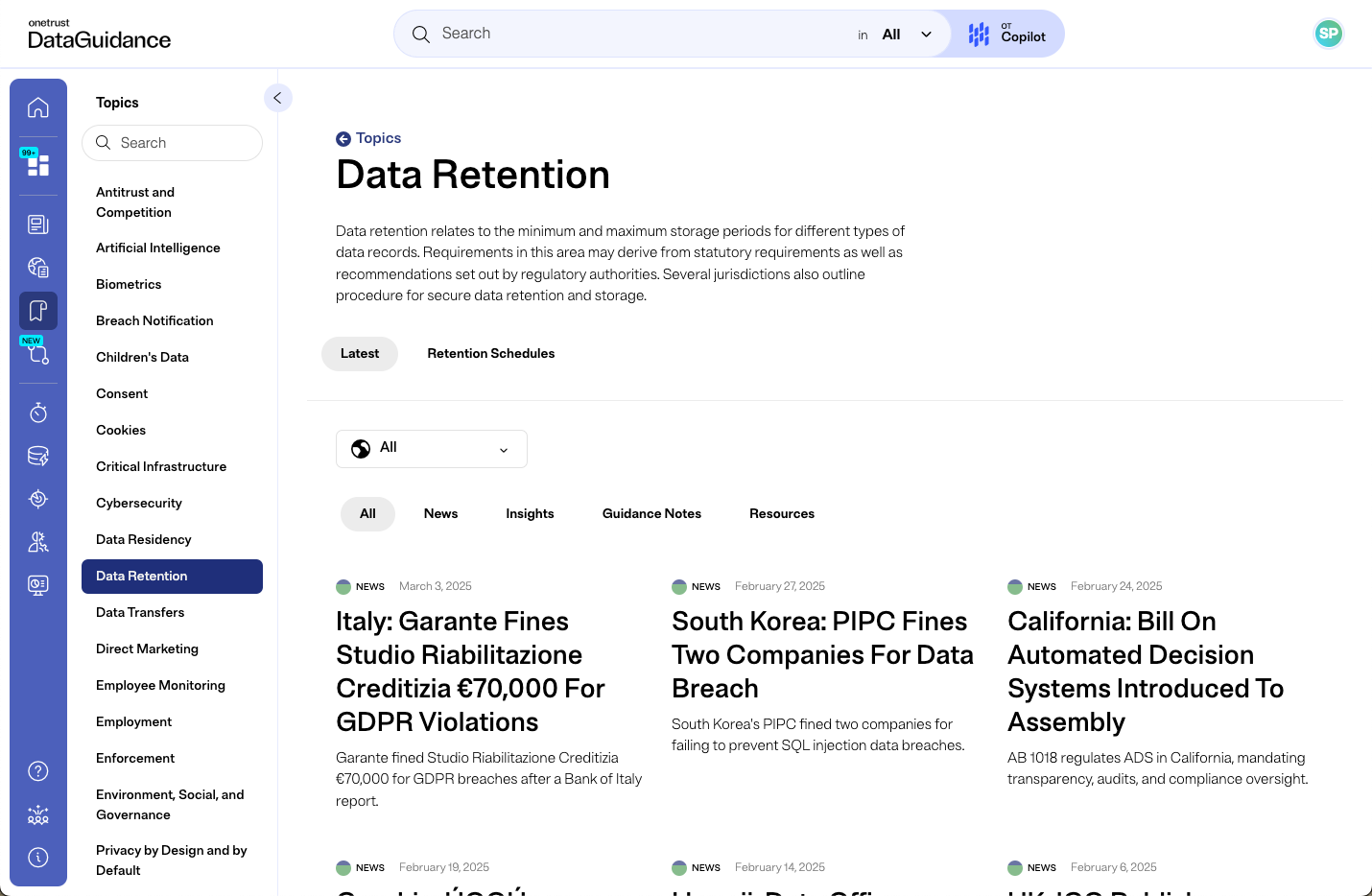The width and height of the screenshot is (1372, 896).
Task: Open the database icon in the sidebar
Action: 38,456
